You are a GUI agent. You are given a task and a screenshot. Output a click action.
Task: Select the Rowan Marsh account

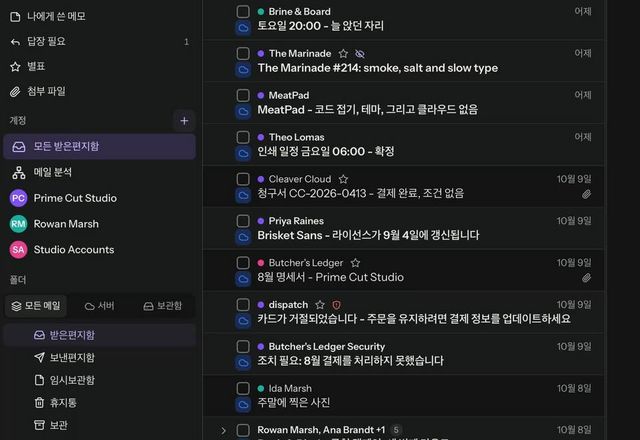(99, 224)
